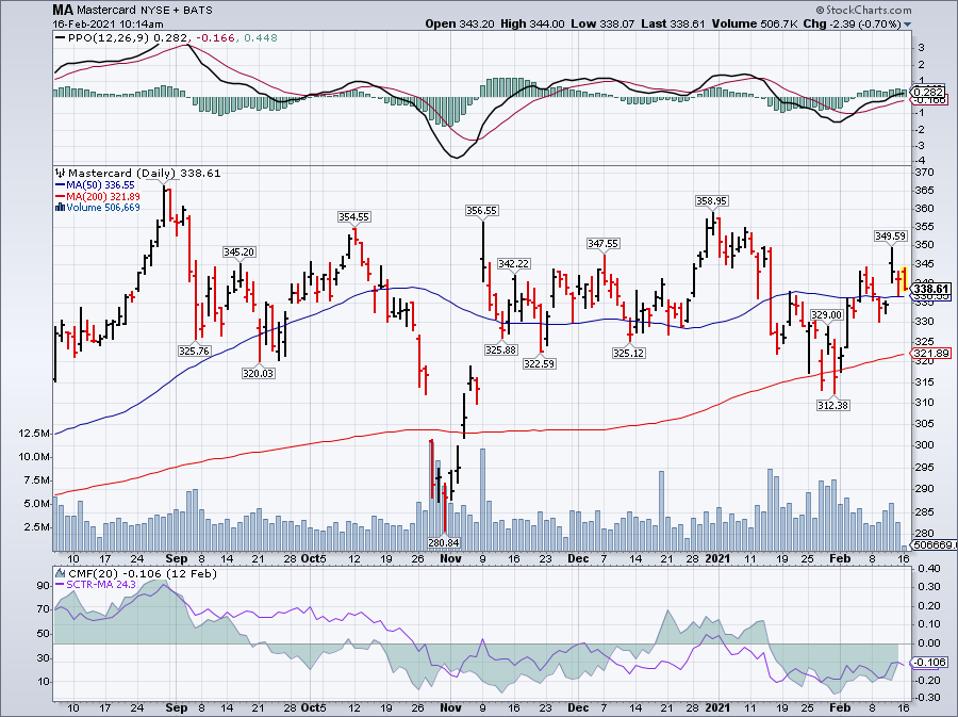The image size is (958, 717).
Task: Click the yellow highlighted latest price bar
Action: coord(905,278)
